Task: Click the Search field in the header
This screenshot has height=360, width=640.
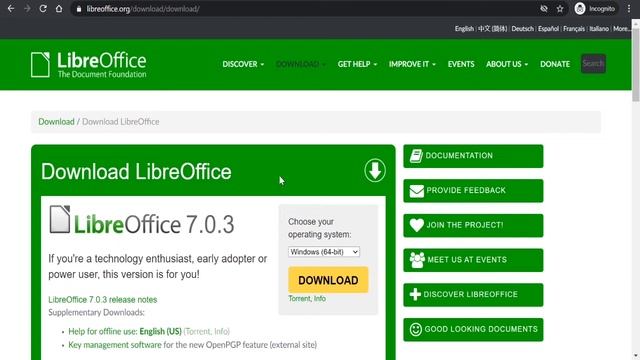Action: [593, 64]
